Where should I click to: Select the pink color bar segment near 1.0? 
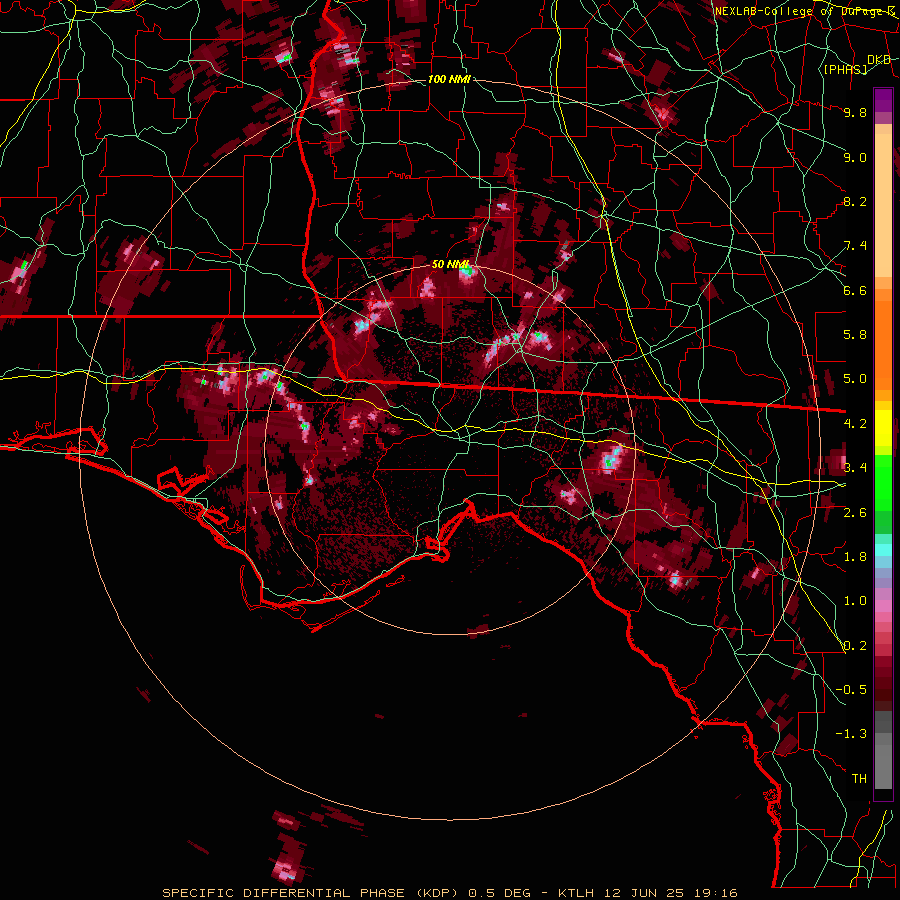(883, 606)
